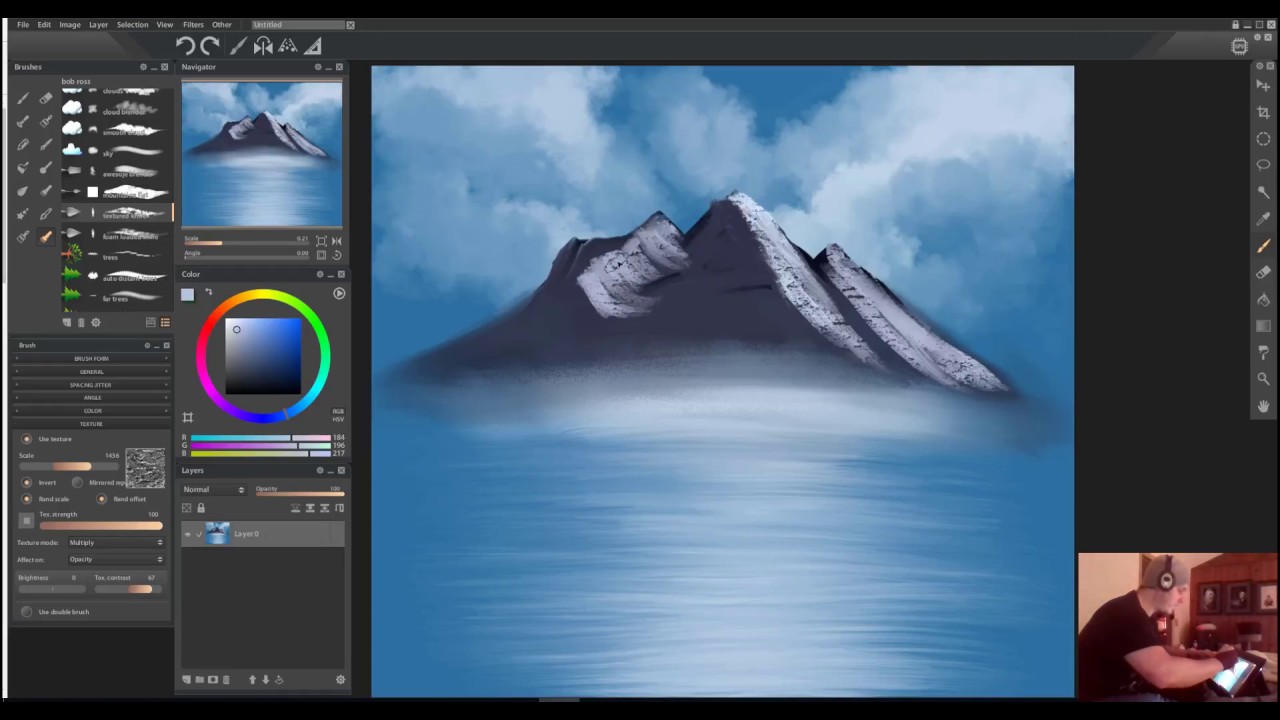Select the Hand pan tool

[x=1263, y=406]
